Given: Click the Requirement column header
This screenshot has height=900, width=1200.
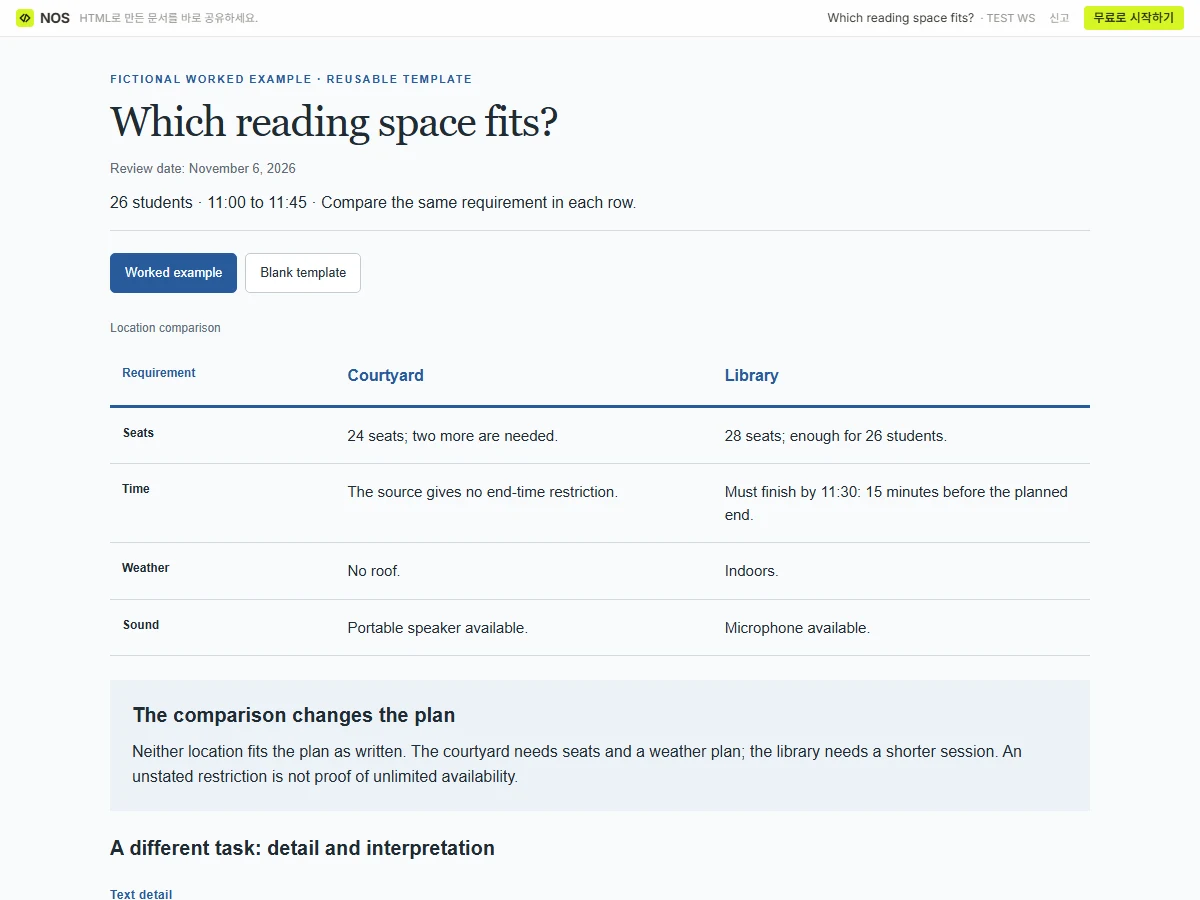Looking at the screenshot, I should 159,373.
